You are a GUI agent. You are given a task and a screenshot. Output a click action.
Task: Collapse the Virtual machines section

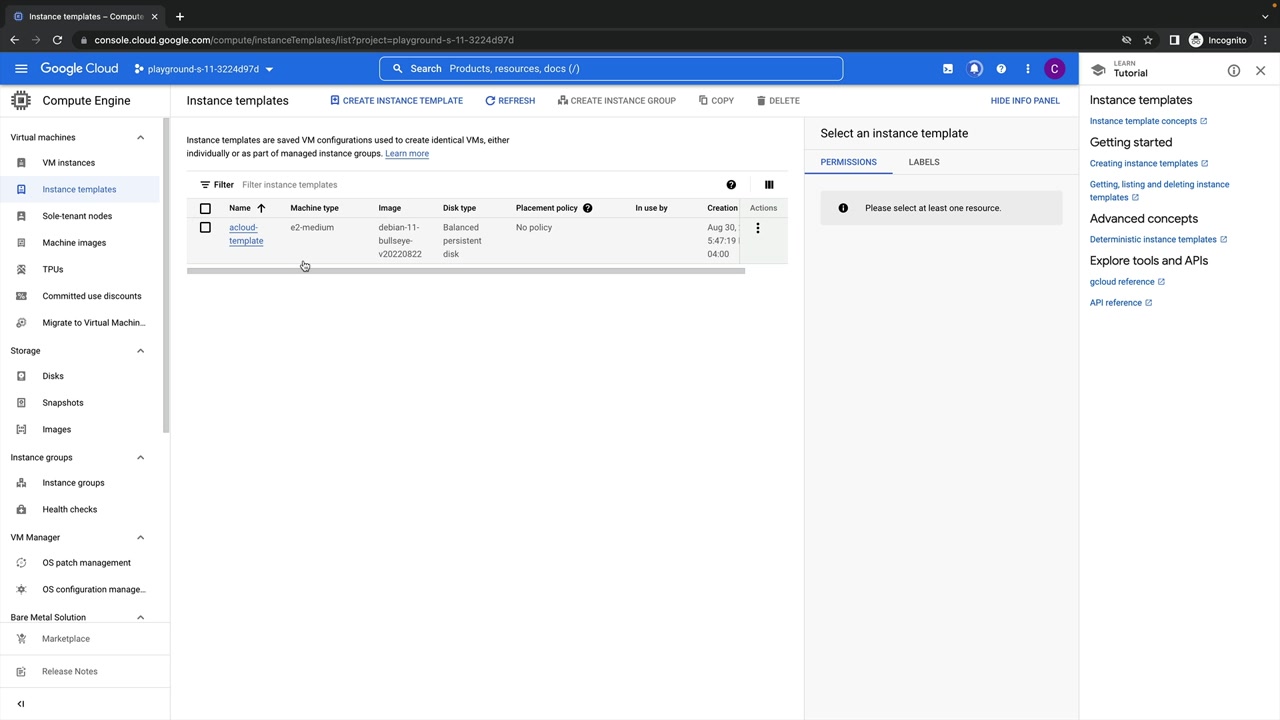coord(140,138)
